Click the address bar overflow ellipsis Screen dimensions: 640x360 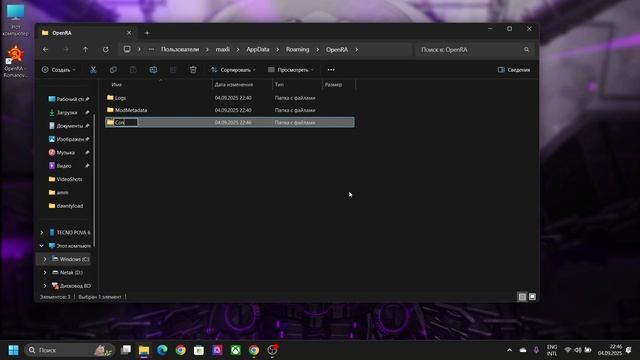click(x=151, y=49)
